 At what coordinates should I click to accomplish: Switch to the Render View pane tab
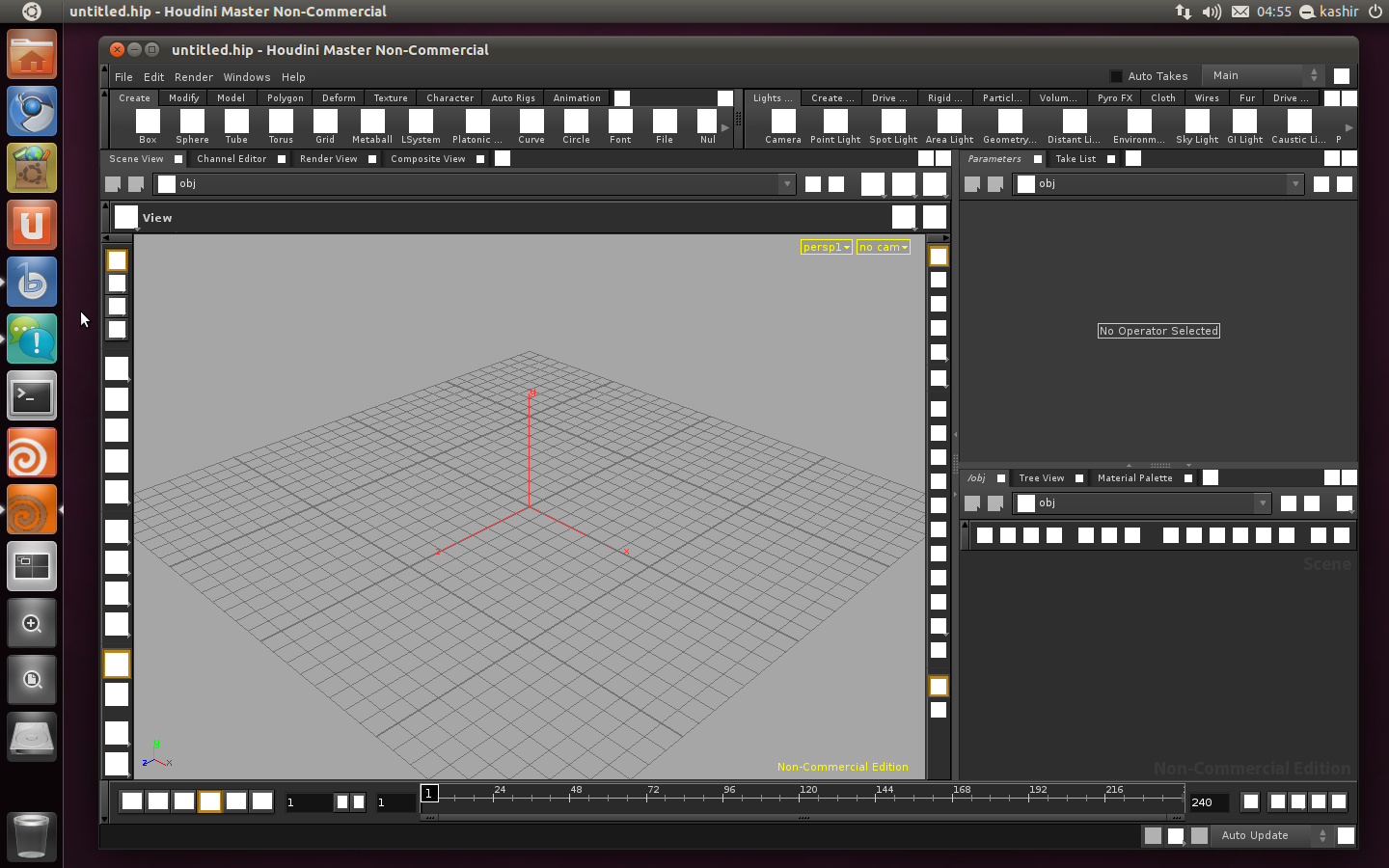(x=328, y=159)
